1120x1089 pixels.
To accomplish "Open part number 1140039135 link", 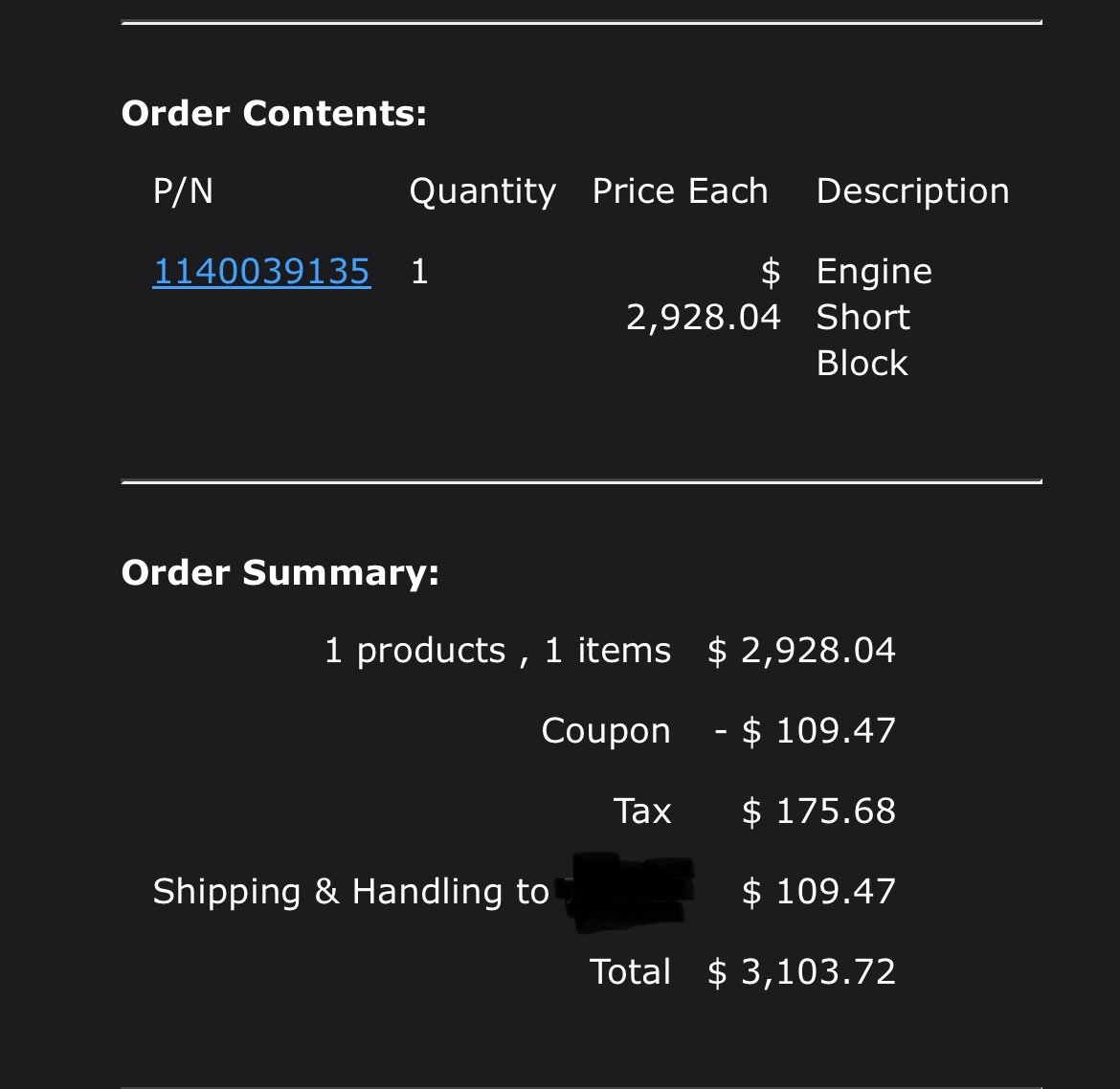I will tap(261, 272).
